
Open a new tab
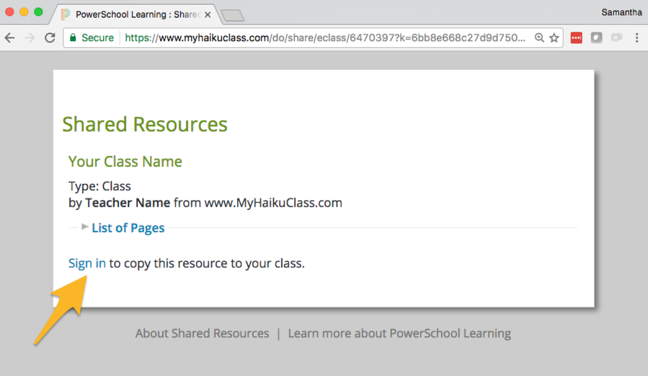[233, 16]
